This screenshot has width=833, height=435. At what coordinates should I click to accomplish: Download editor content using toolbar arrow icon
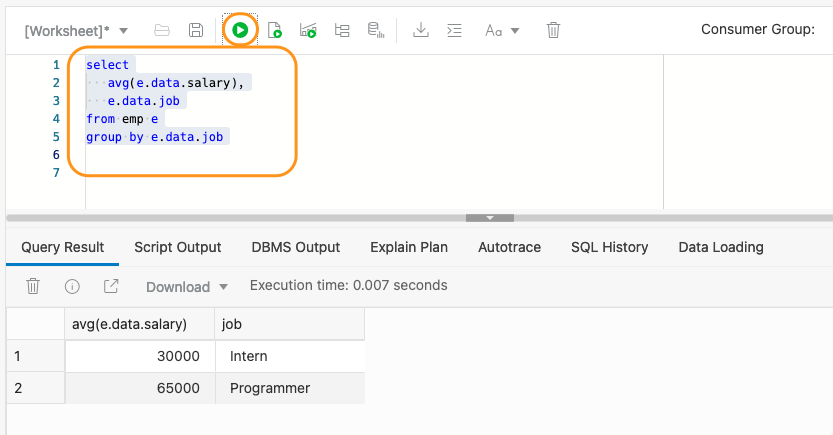(x=421, y=30)
